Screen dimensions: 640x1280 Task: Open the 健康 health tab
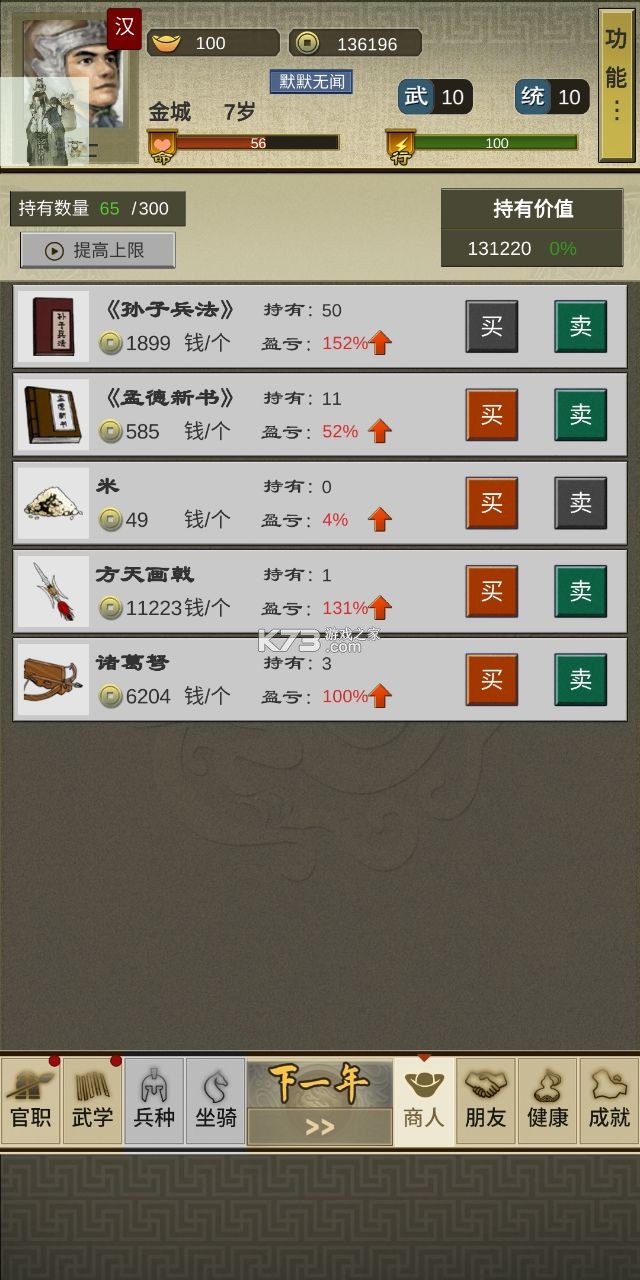(548, 1101)
